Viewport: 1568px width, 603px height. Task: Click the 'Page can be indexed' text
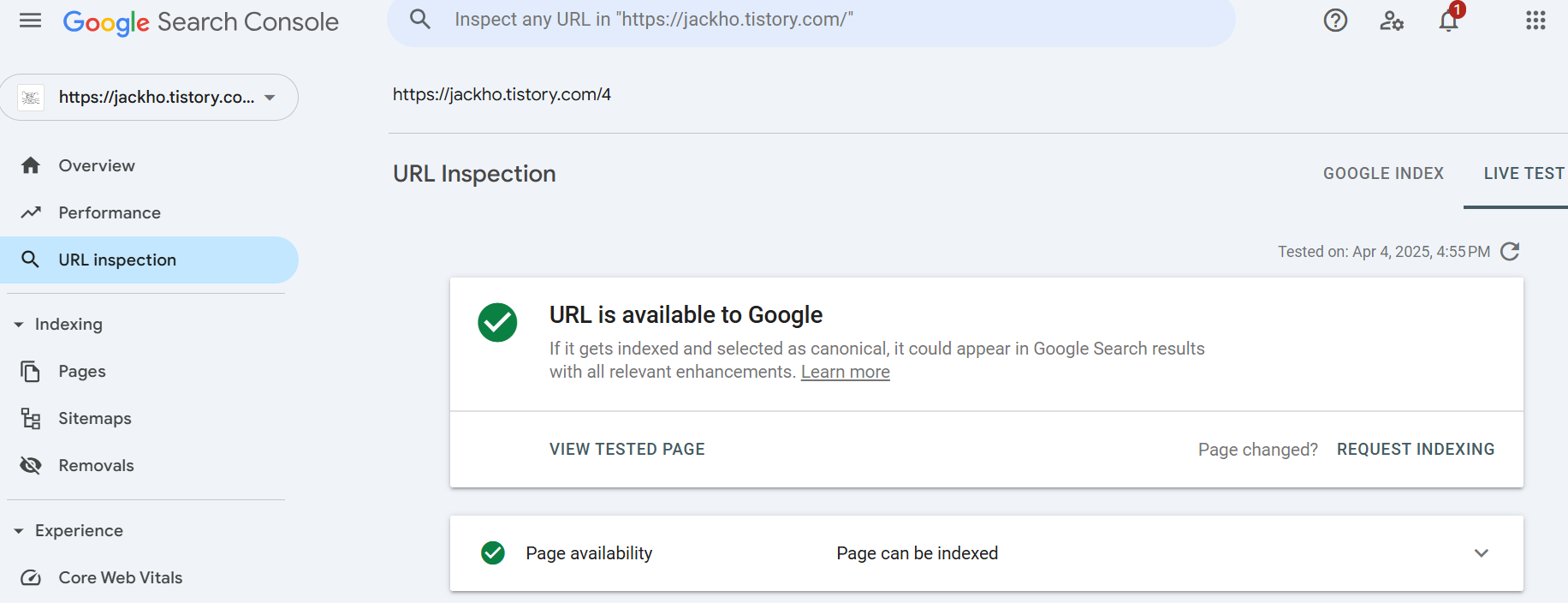click(917, 553)
